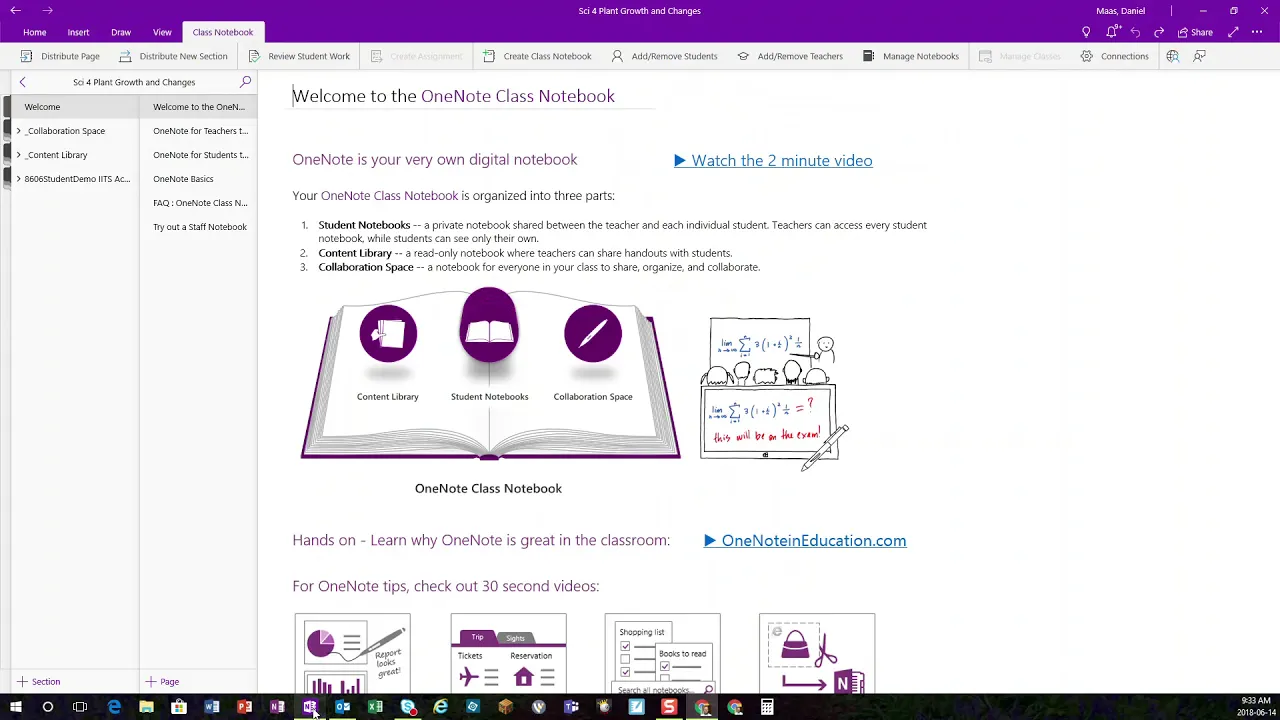Enter full screen mode with double-arrow icon

point(1233,32)
